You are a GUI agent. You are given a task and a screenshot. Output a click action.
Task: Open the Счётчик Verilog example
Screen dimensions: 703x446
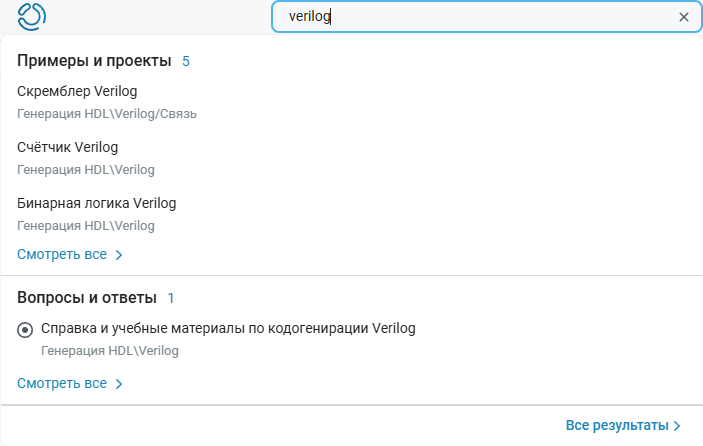(x=67, y=147)
